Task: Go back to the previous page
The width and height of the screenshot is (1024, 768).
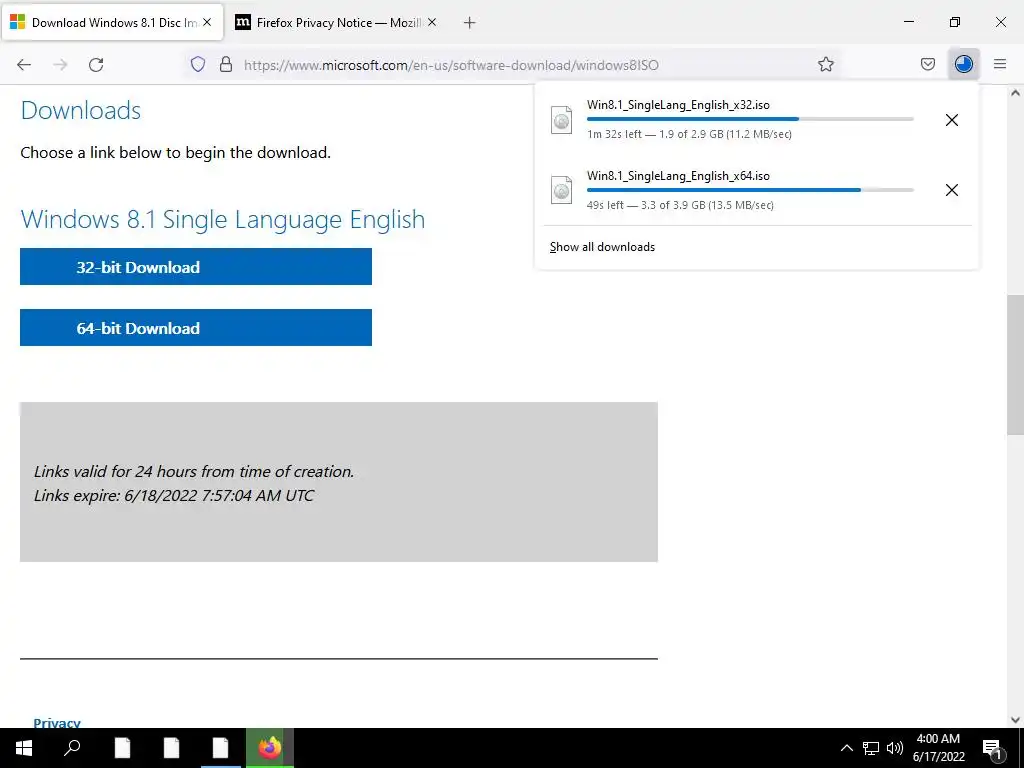Action: tap(24, 65)
